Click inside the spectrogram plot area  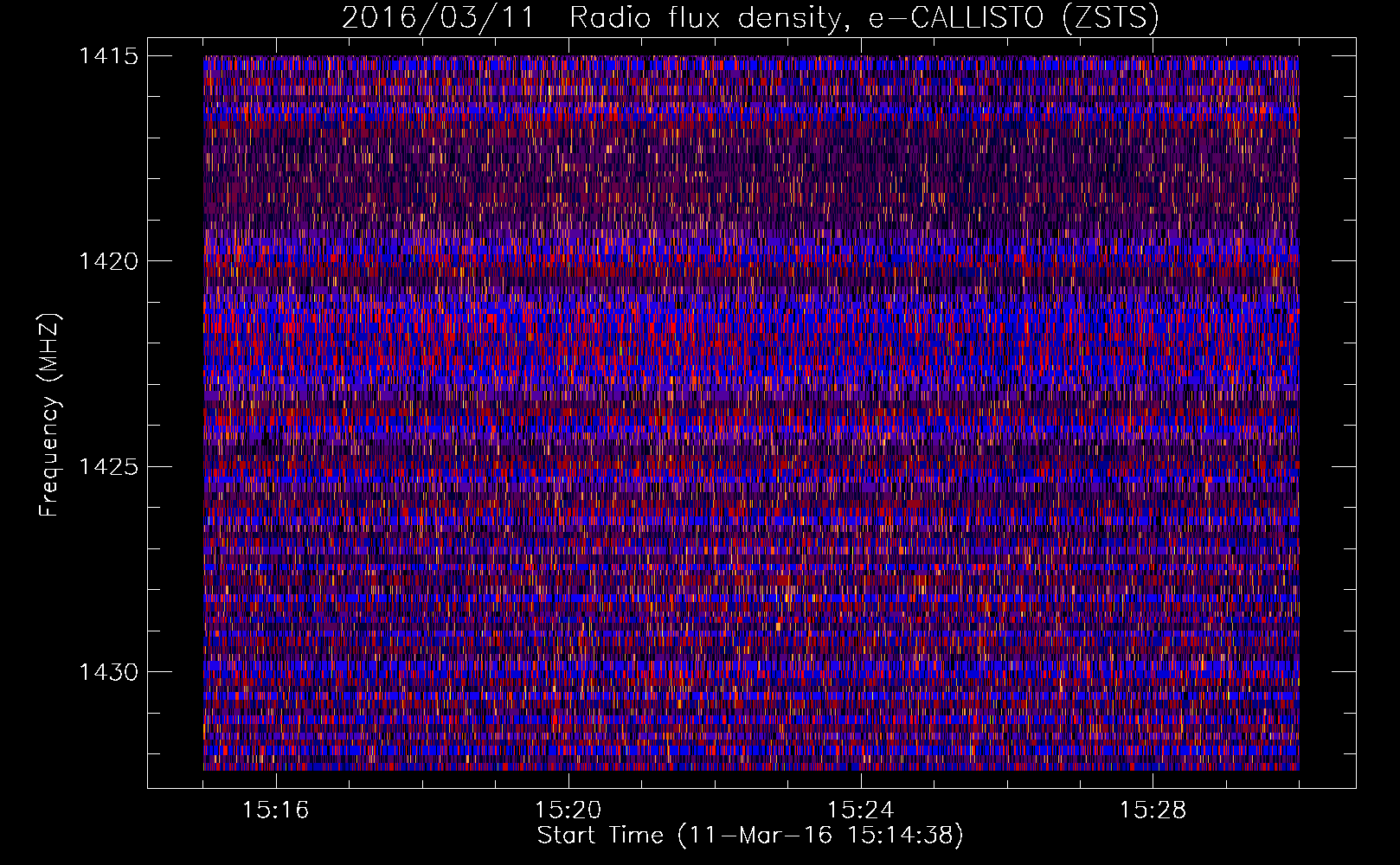tap(751, 413)
